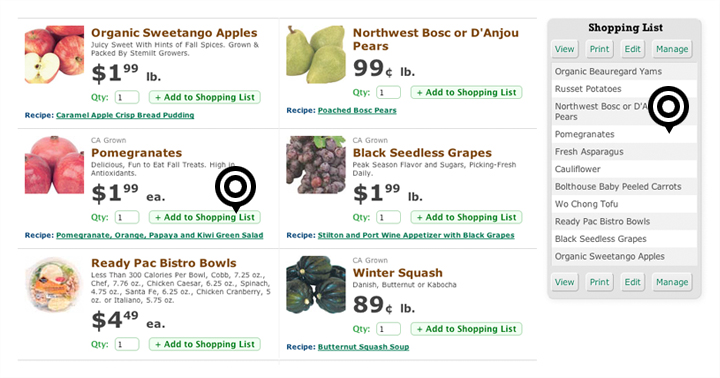The image size is (720, 378).
Task: Focus the Qty field for Organic Sweetango Apples
Action: point(127,97)
